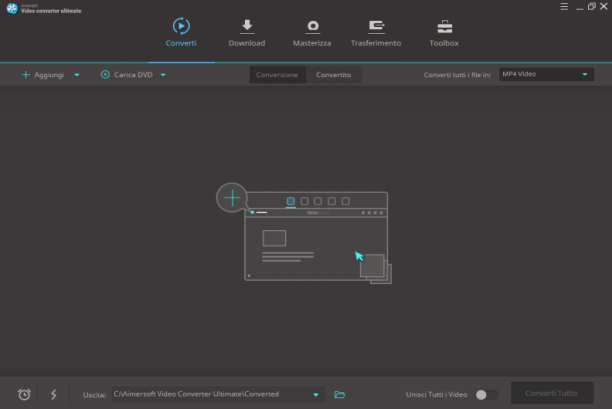Select the Convertito tab
The image size is (612, 409).
click(333, 75)
